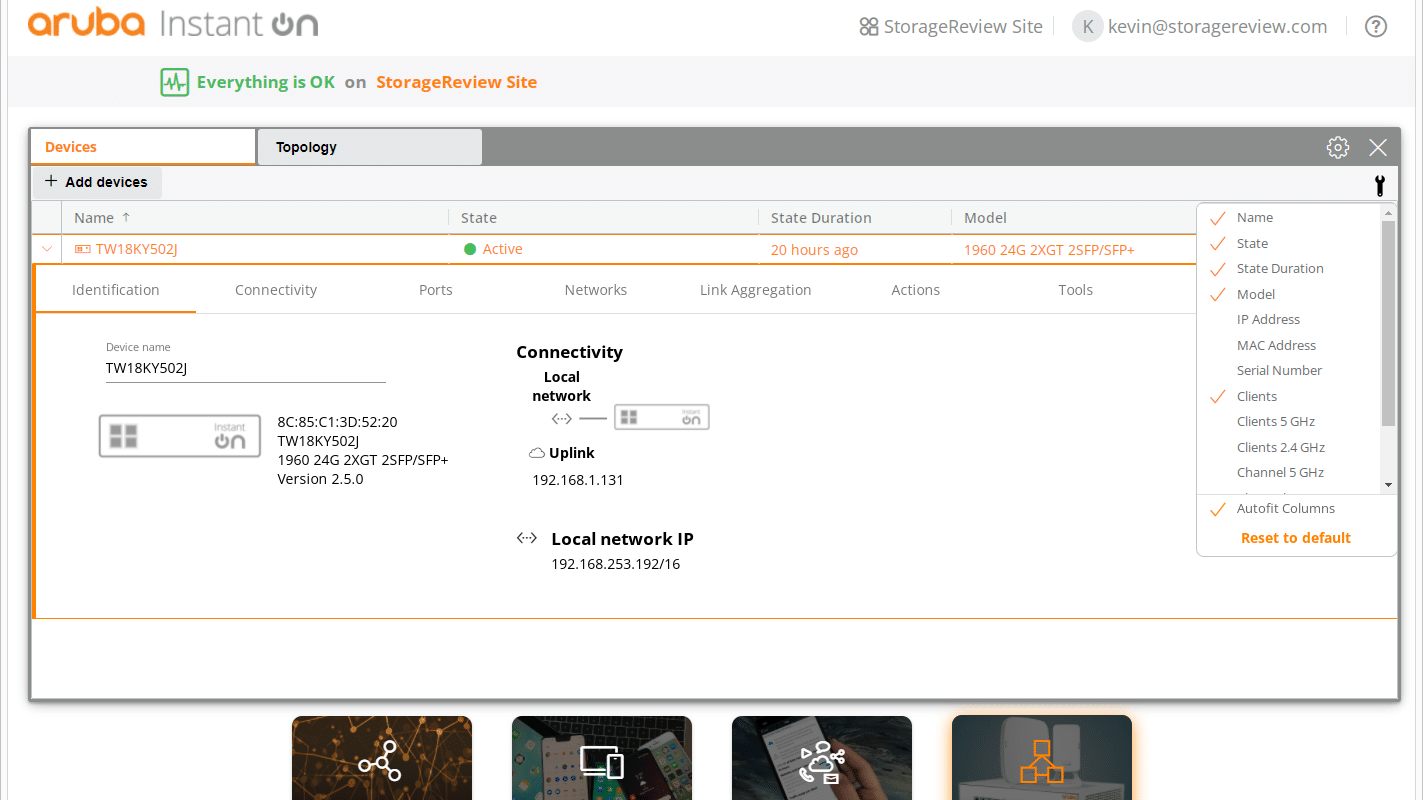Open the settings gear in Devices panel

[1338, 148]
